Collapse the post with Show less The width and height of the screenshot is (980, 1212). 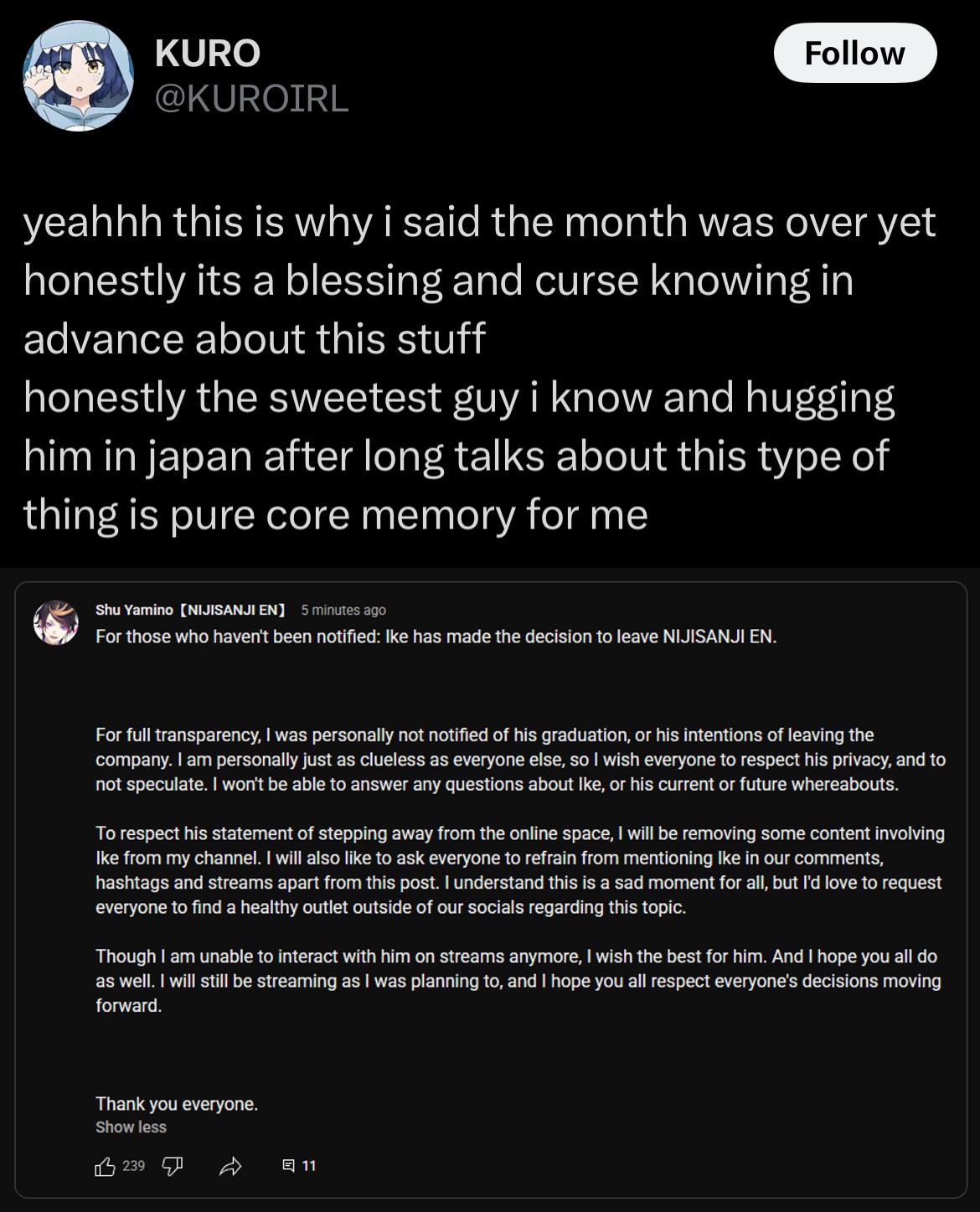(131, 1127)
